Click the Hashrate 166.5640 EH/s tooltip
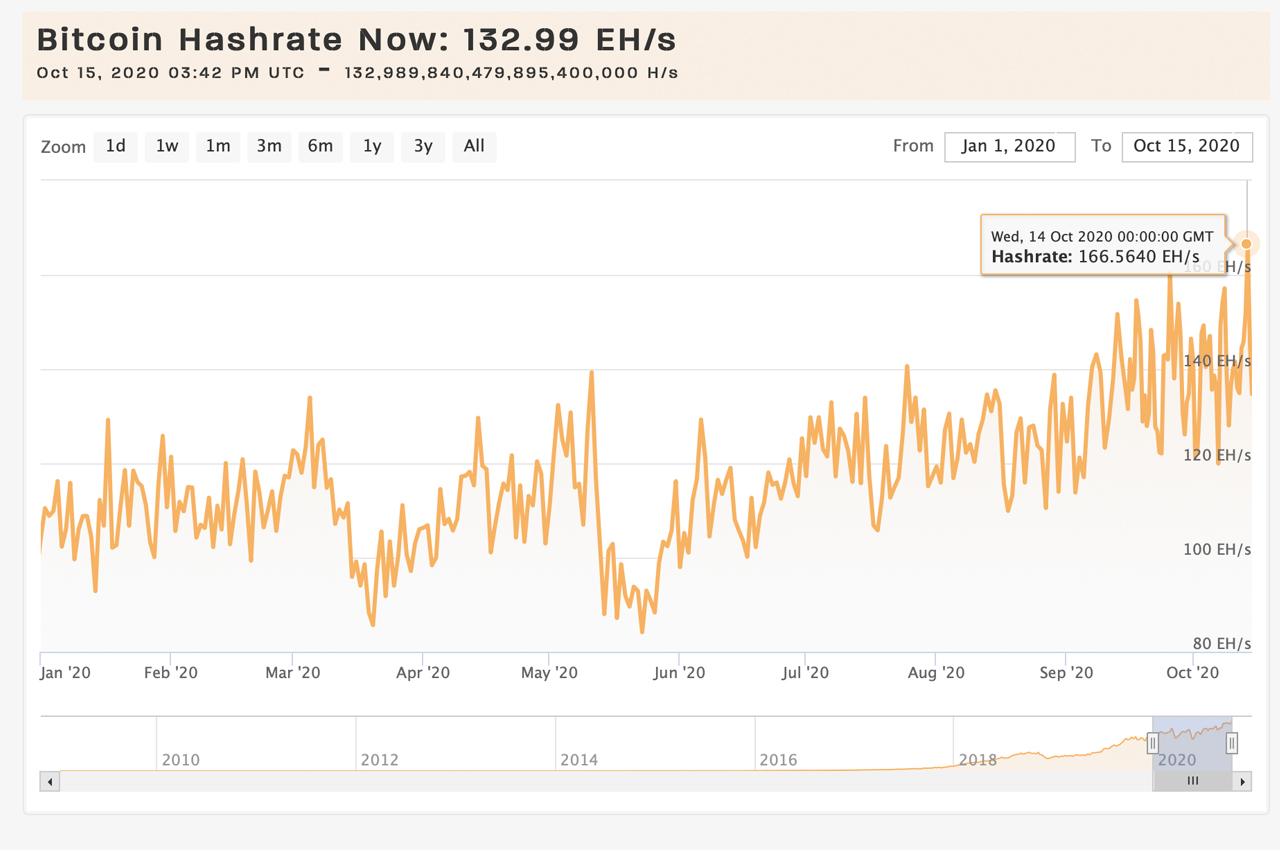This screenshot has width=1280, height=850. coord(1102,245)
